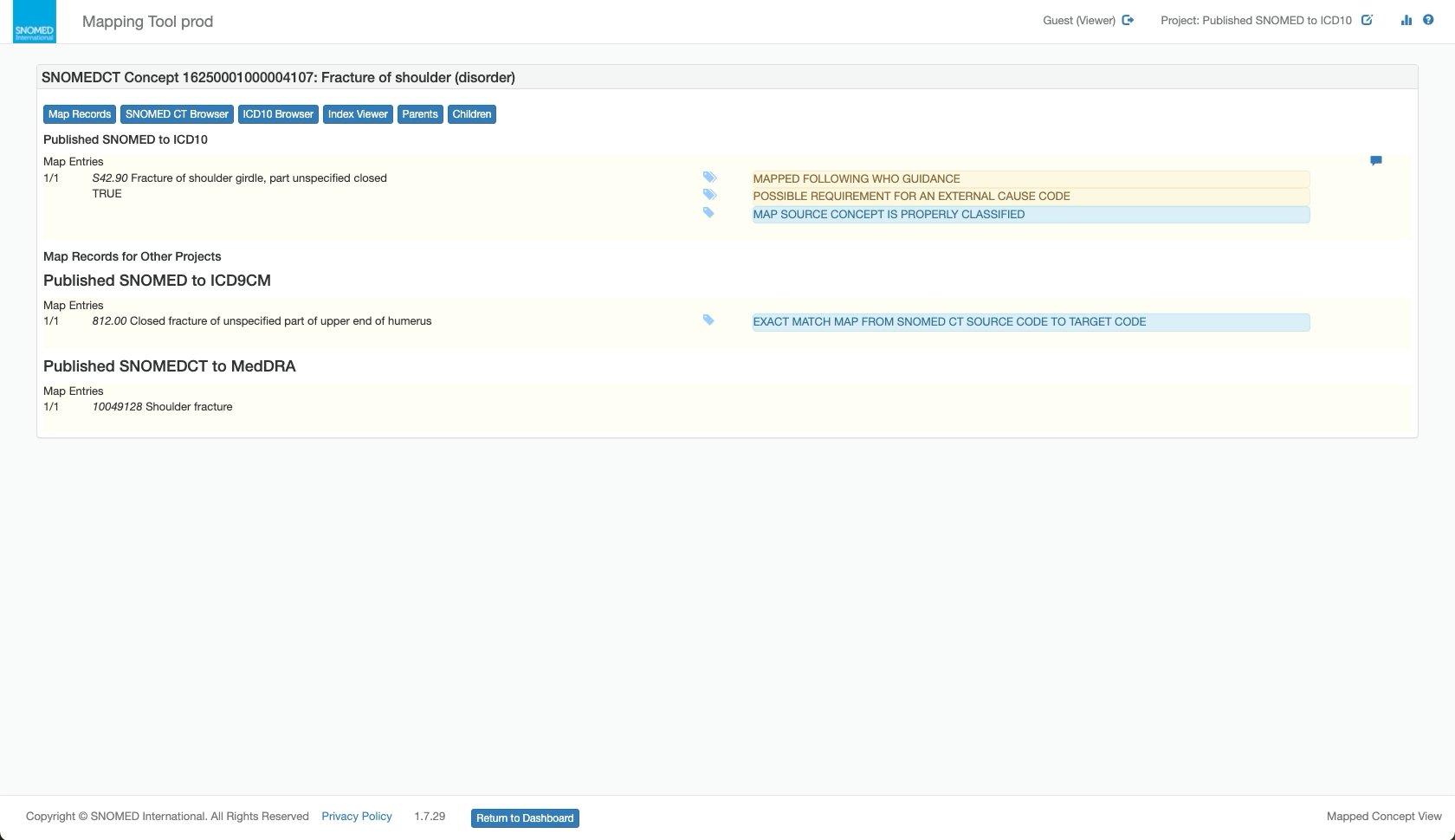Click Guest (Viewer) user label

[x=1079, y=20]
